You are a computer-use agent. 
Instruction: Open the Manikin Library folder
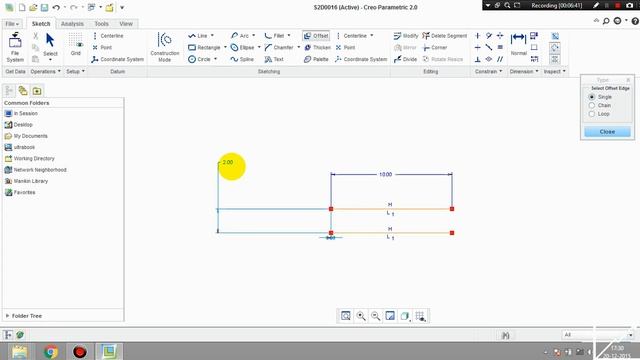(27, 181)
